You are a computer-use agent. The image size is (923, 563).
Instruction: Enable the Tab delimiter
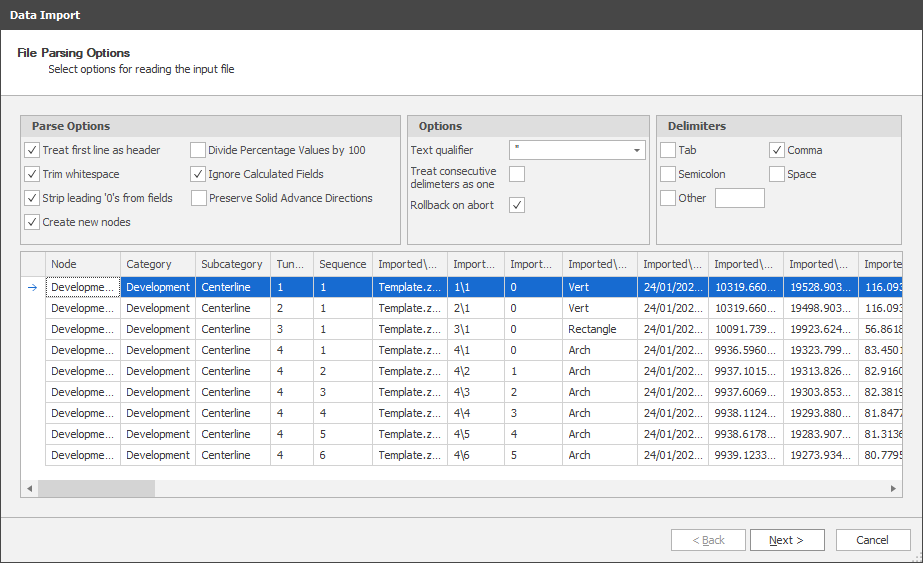click(668, 150)
